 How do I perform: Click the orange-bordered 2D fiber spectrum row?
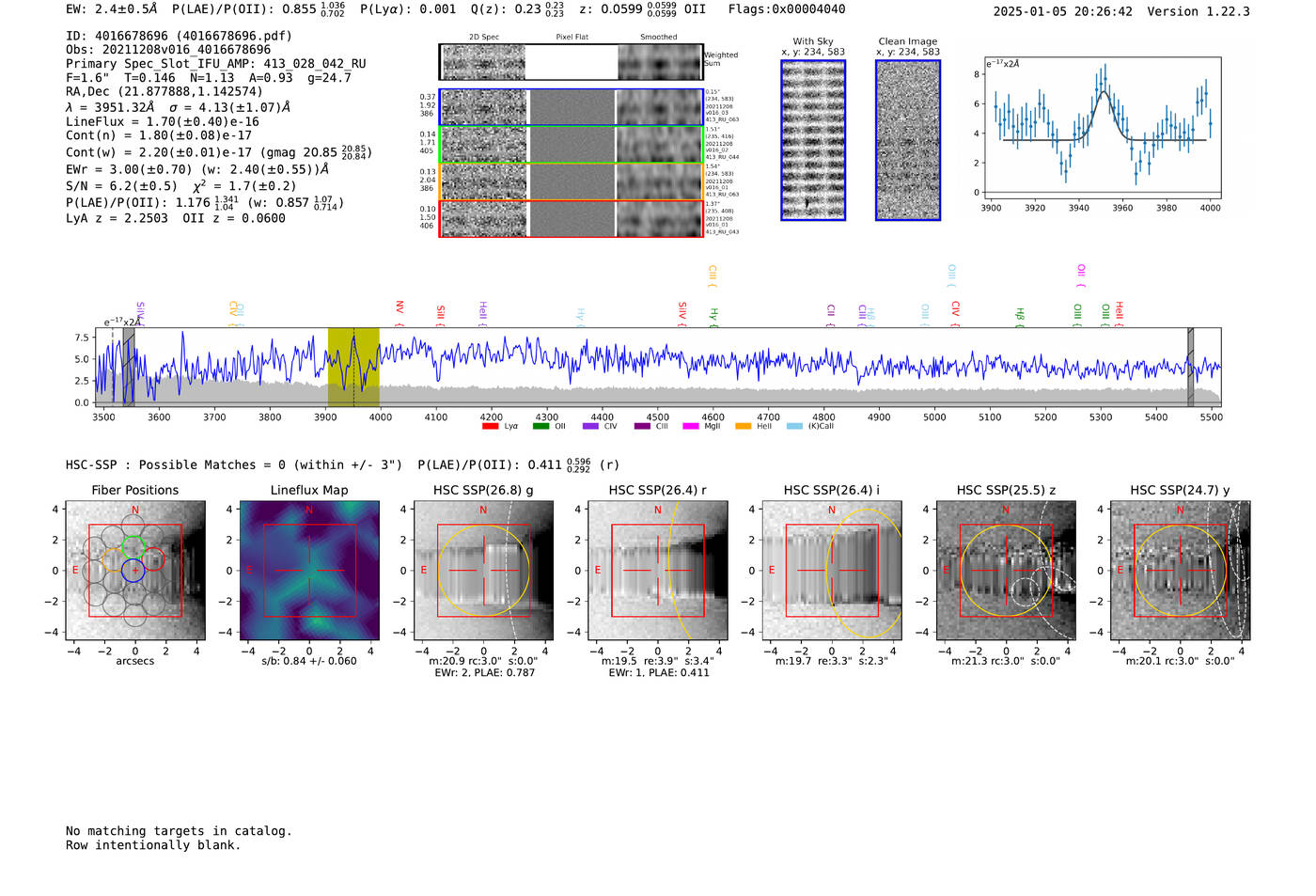point(571,181)
